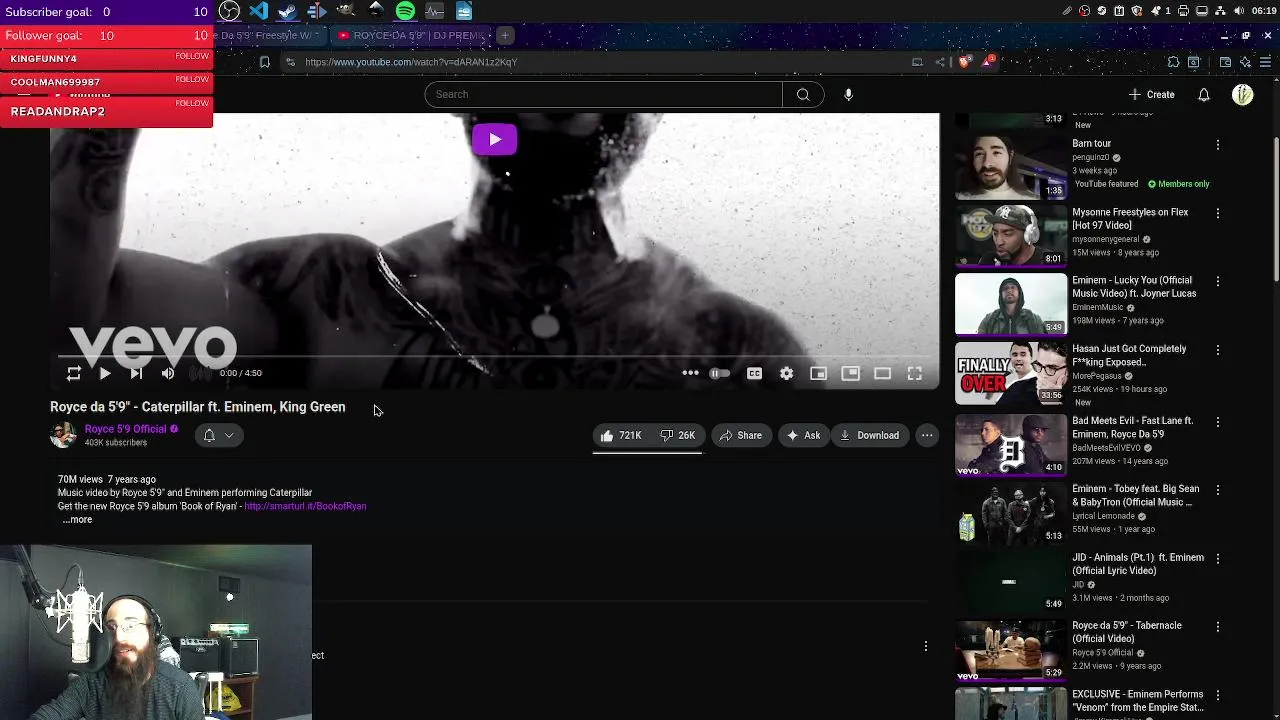Image resolution: width=1280 pixels, height=720 pixels.
Task: Open notification bell dropdown beside channel name
Action: pyautogui.click(x=218, y=435)
